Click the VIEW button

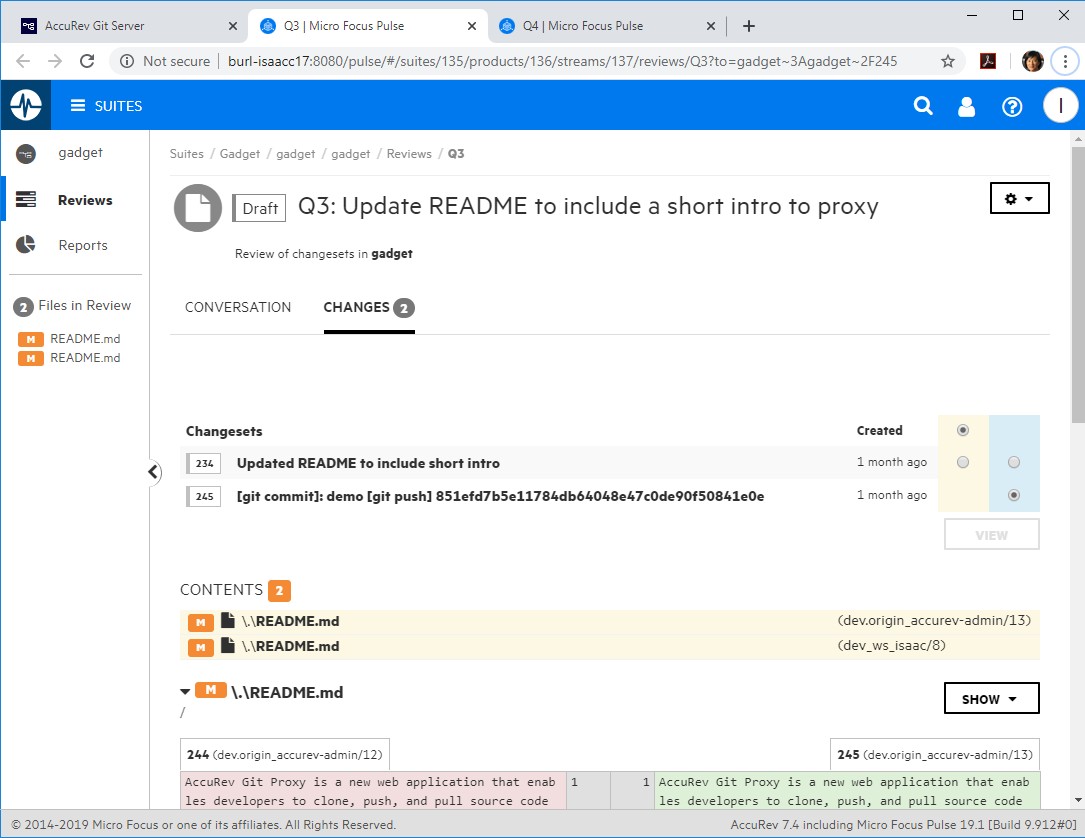tap(991, 535)
